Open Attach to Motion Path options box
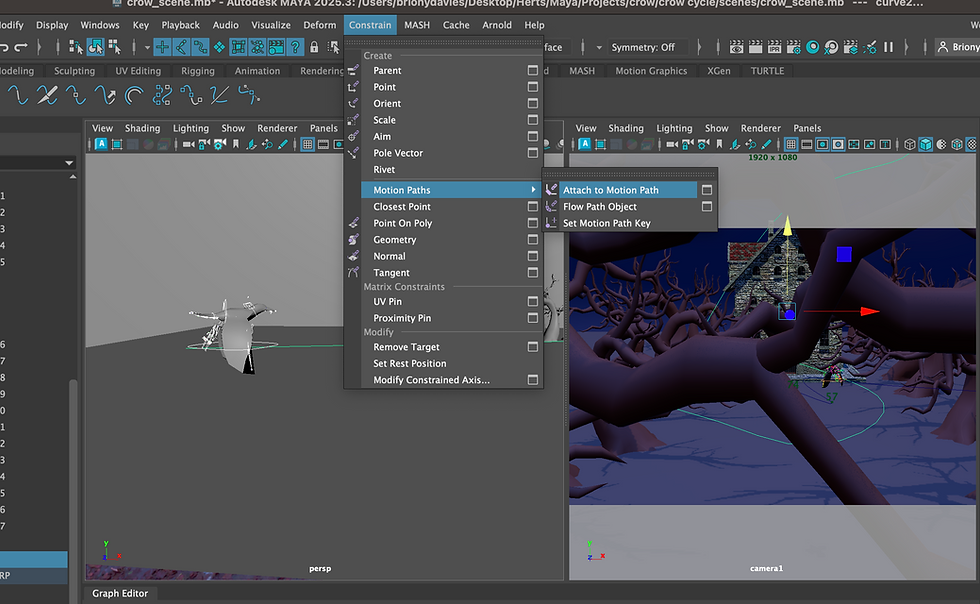Screen dimensions: 980x604 pyautogui.click(x=707, y=190)
